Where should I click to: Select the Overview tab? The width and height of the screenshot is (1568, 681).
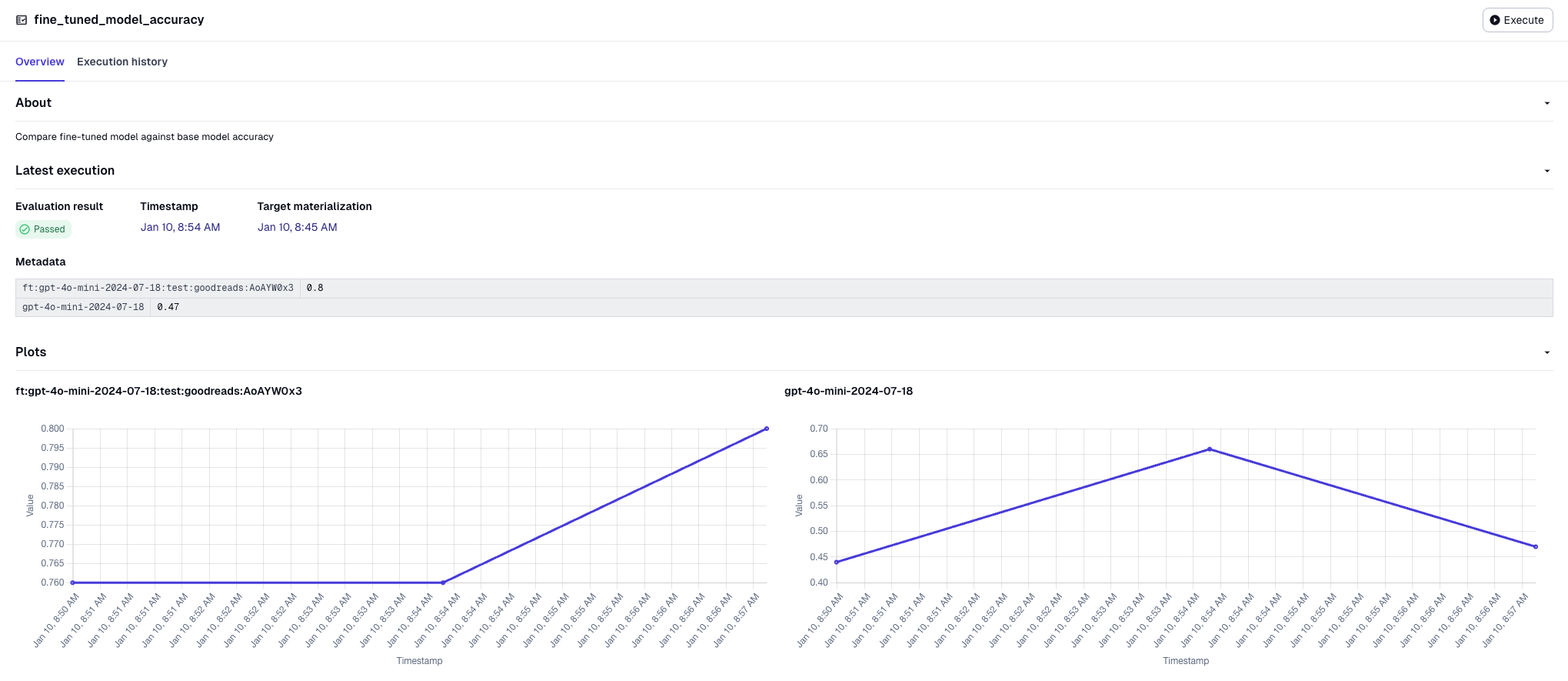coord(40,62)
